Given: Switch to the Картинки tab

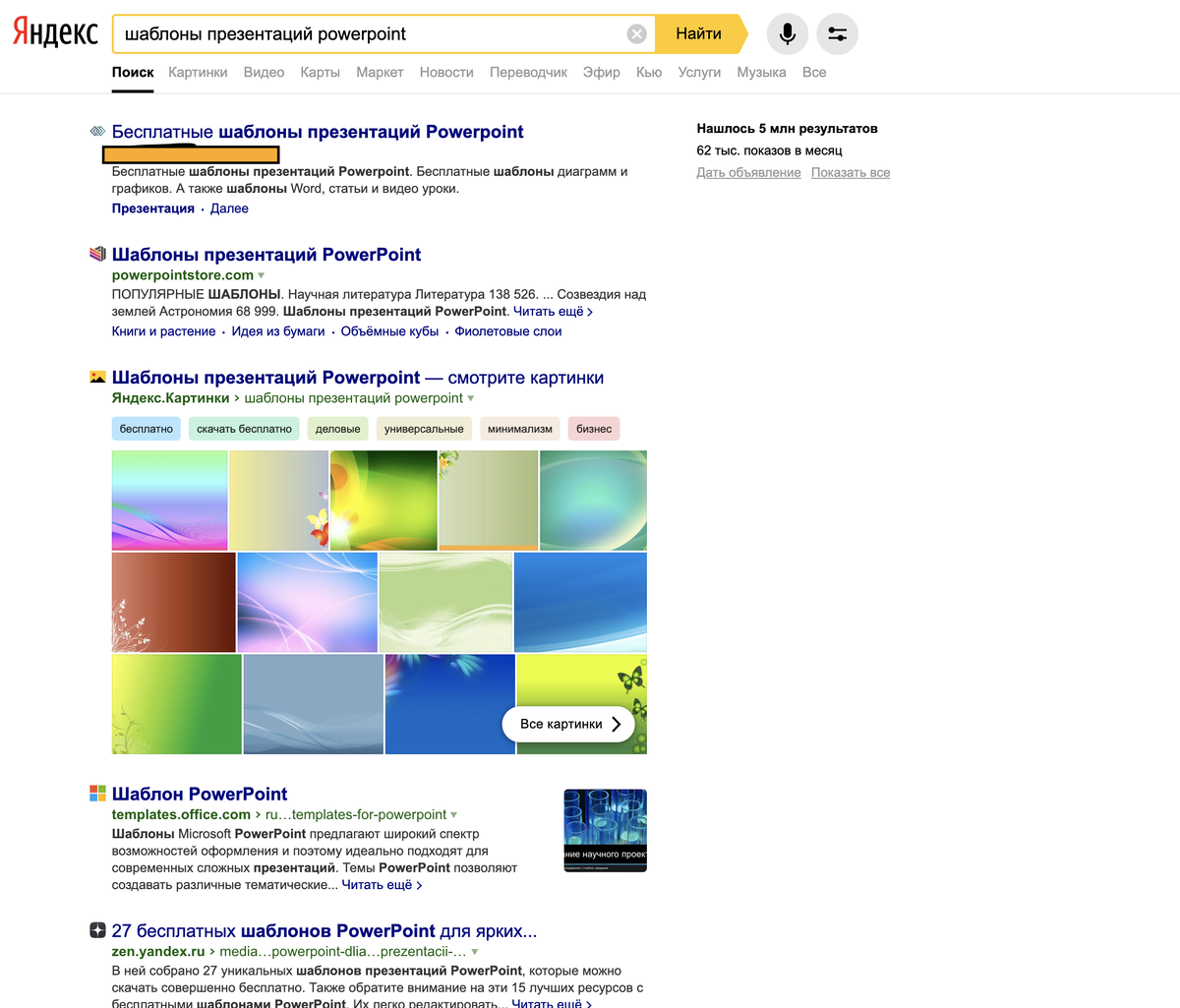Looking at the screenshot, I should pyautogui.click(x=198, y=73).
